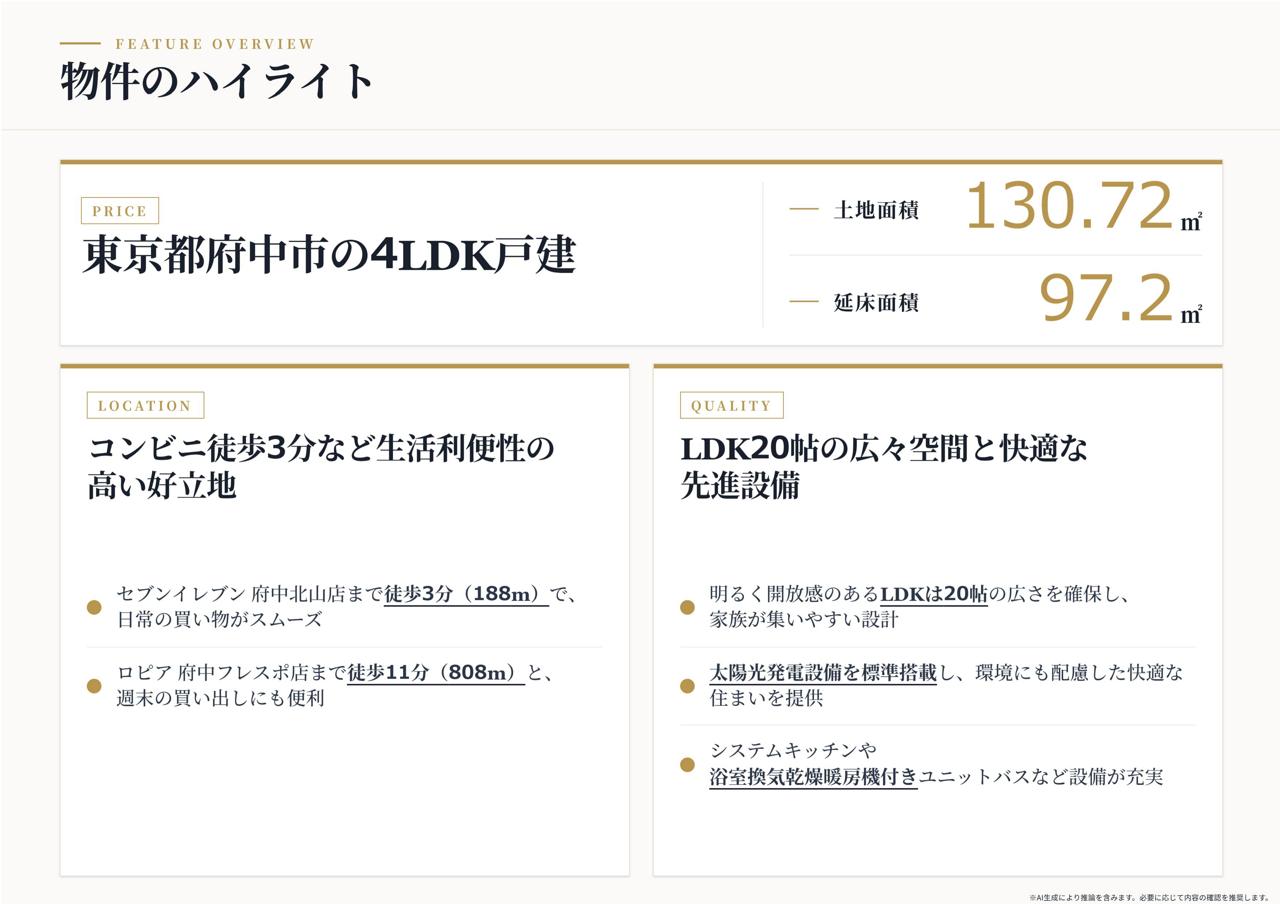The width and height of the screenshot is (1280, 904).
Task: Select the QUALITY tag
Action: 731,405
